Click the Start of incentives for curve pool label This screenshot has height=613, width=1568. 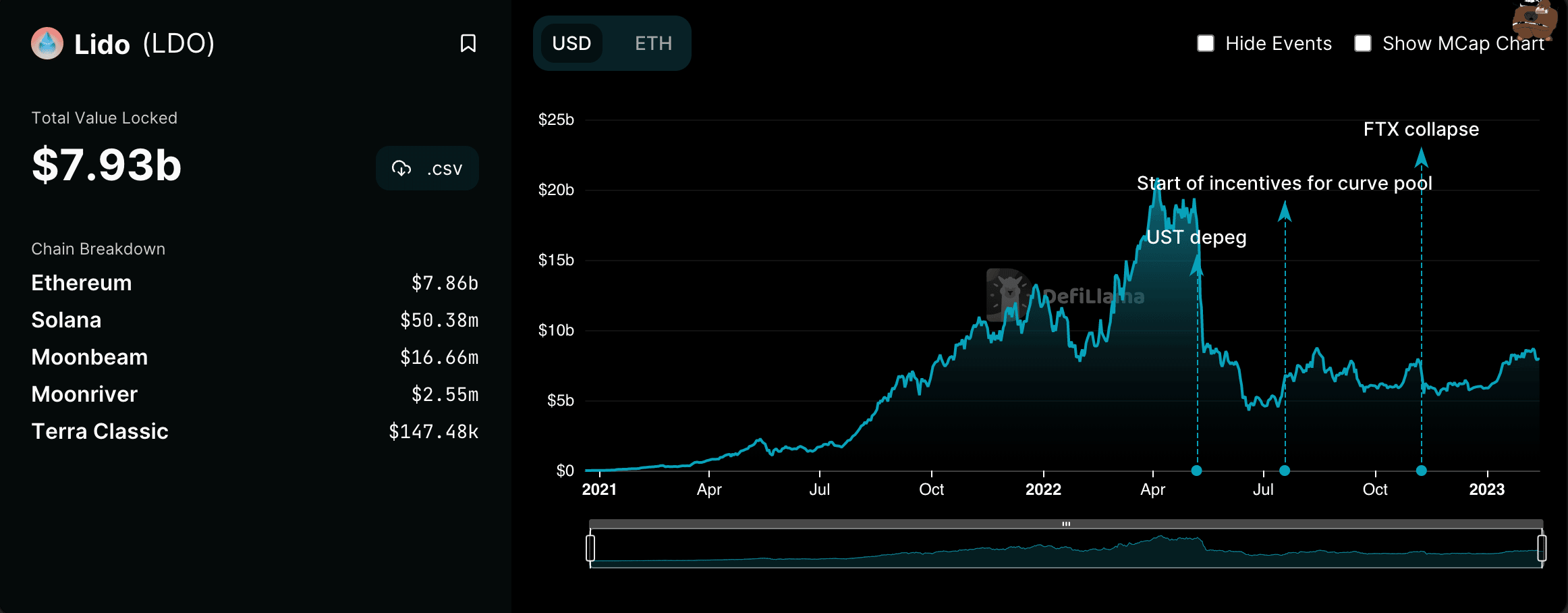1285,184
